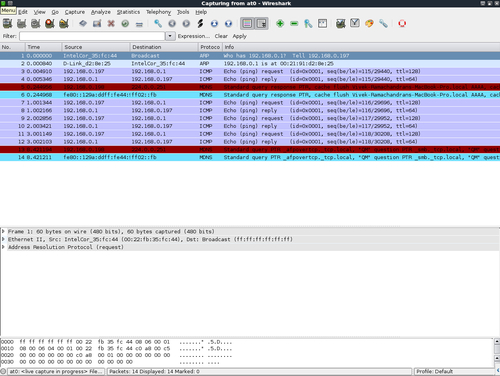500x376 pixels.
Task: Open the Tools menu
Action: [183, 12]
